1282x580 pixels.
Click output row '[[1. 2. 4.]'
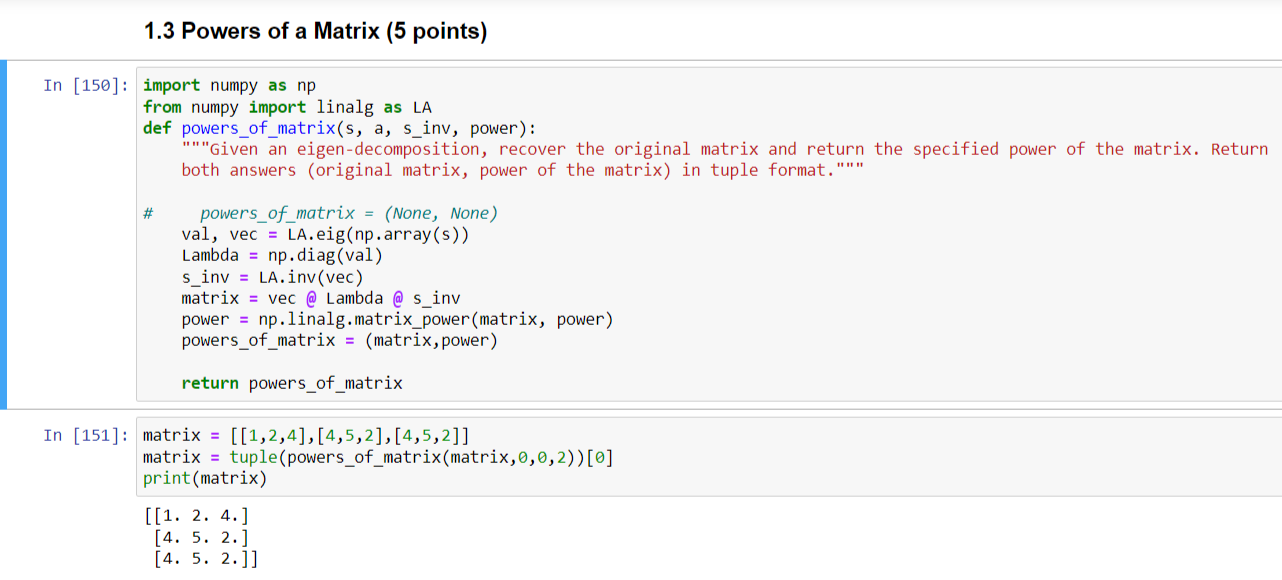[196, 516]
